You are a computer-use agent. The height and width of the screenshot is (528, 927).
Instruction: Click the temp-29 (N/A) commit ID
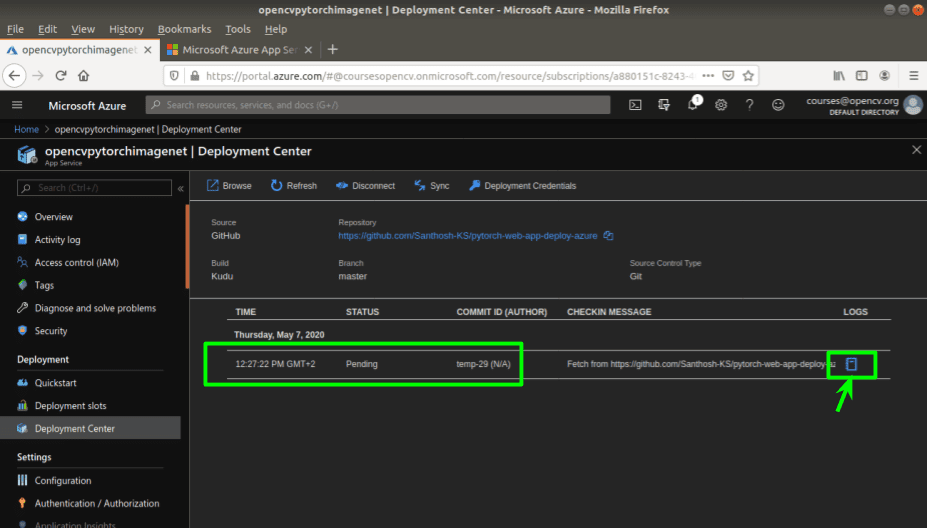click(x=483, y=364)
